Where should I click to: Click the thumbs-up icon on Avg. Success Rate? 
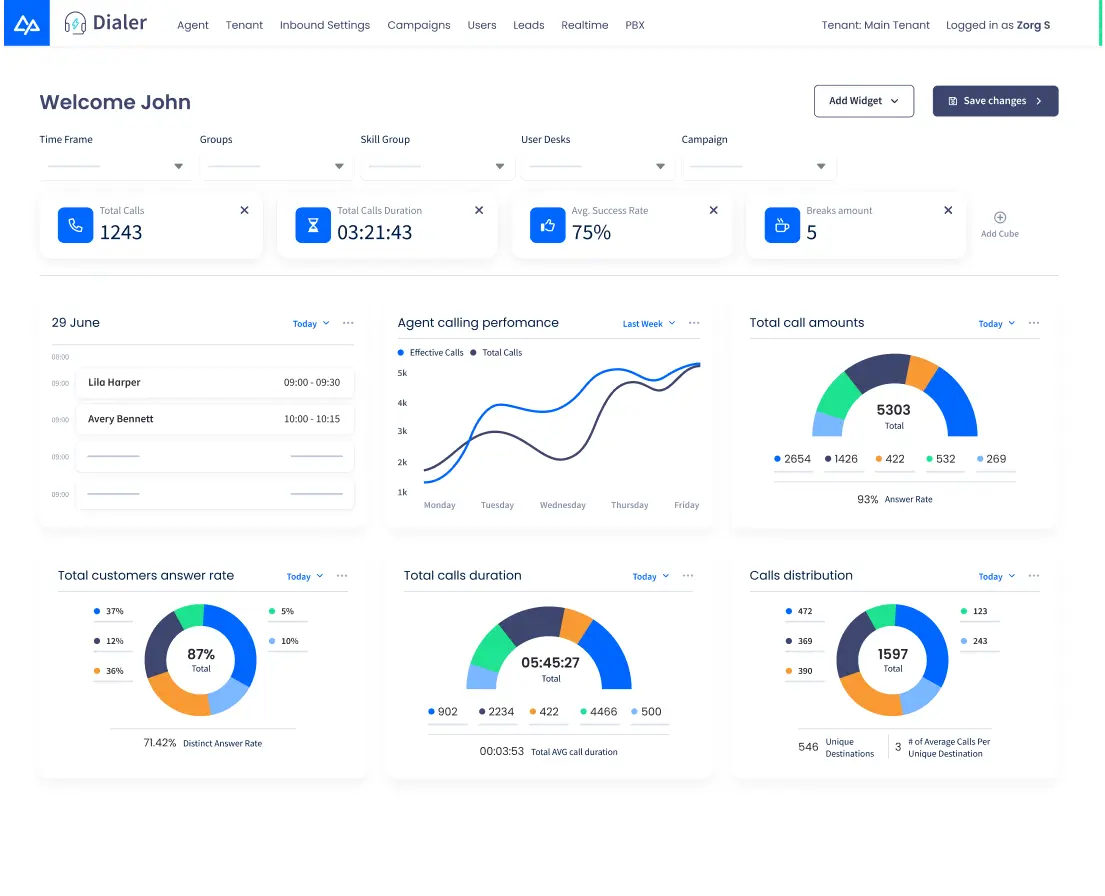(x=547, y=225)
